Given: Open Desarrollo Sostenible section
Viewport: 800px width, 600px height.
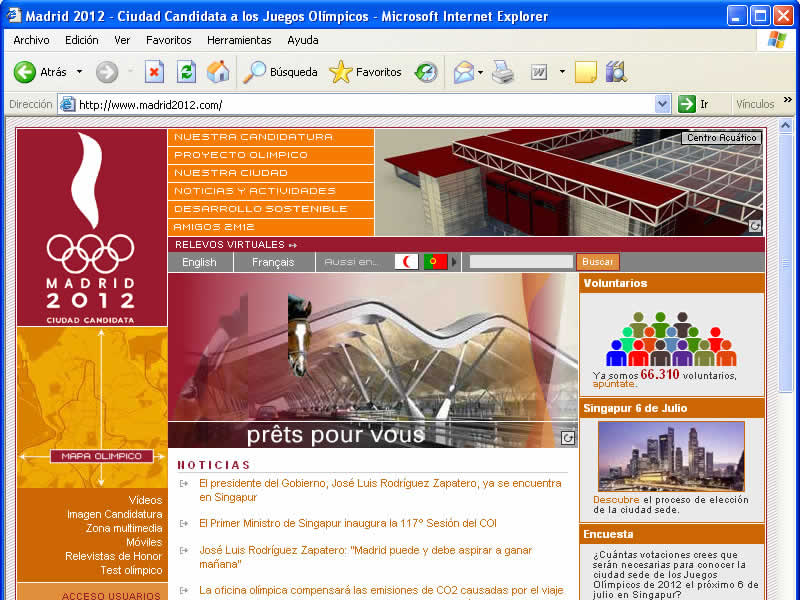Looking at the screenshot, I should click(x=271, y=209).
